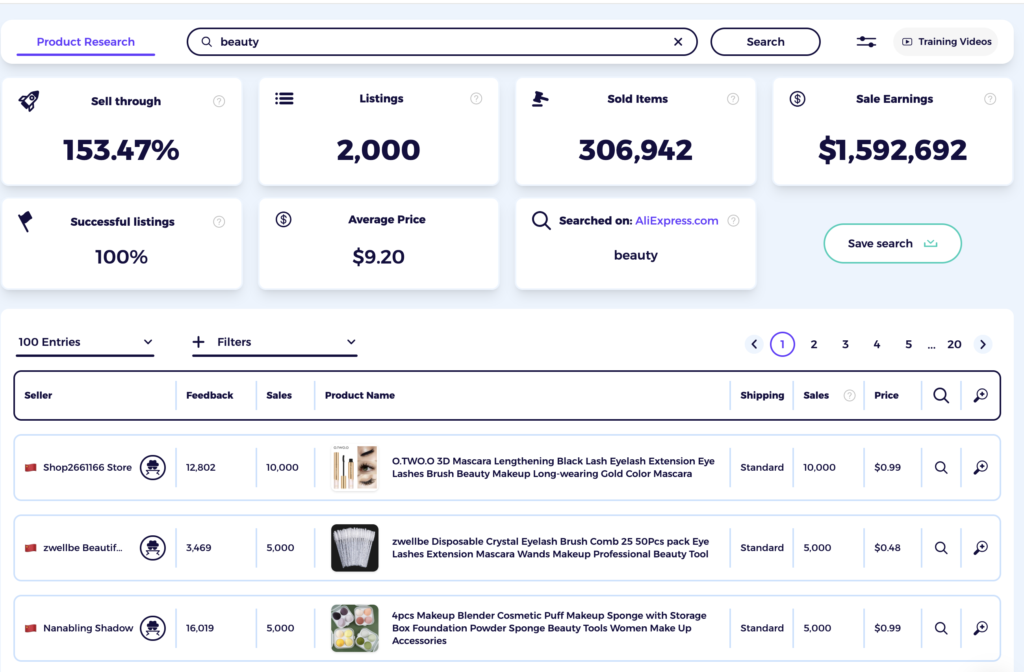1024x672 pixels.
Task: Open the search settings sliders icon
Action: pyautogui.click(x=866, y=41)
